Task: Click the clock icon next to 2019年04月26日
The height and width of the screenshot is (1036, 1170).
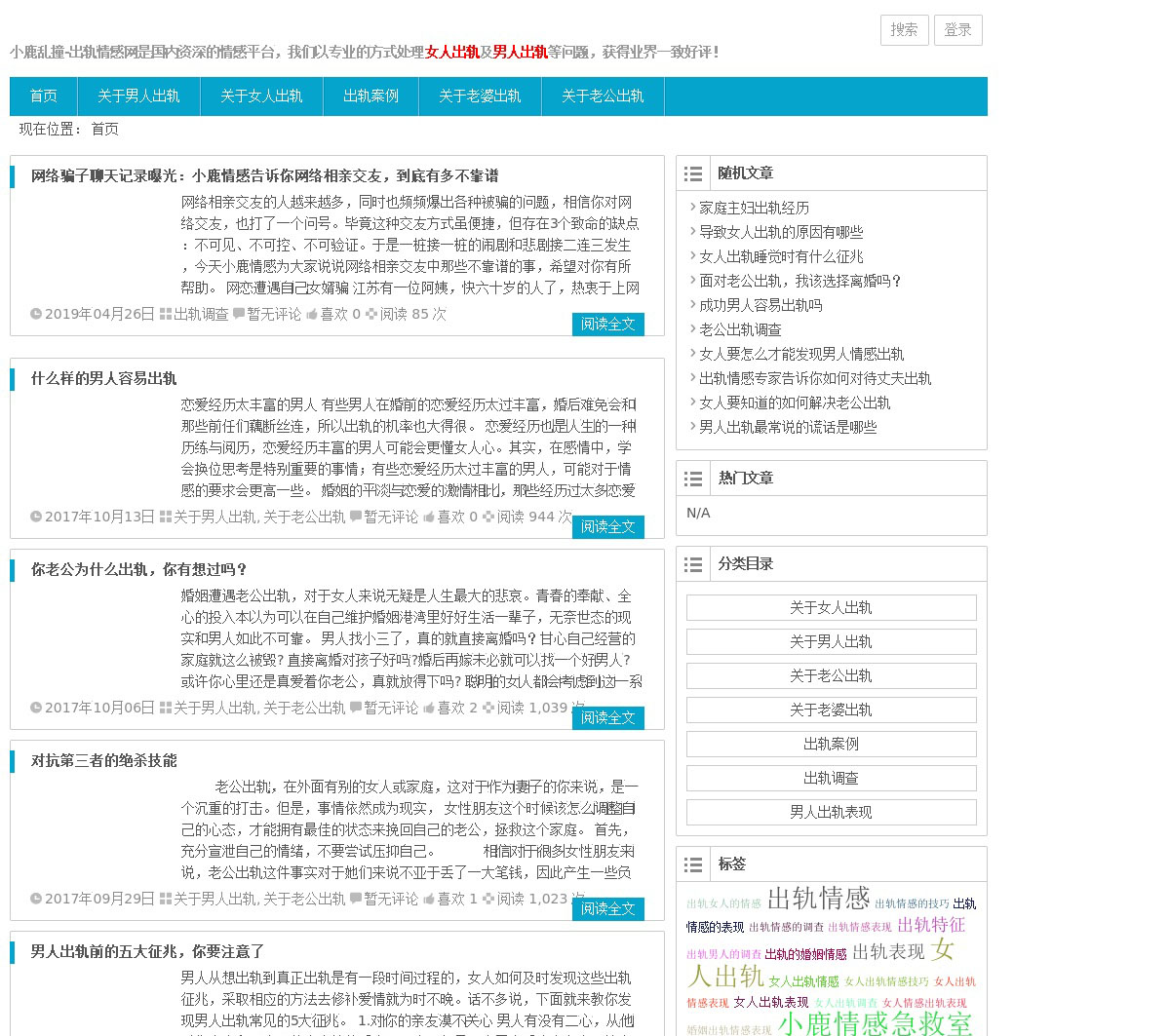Action: tap(36, 314)
